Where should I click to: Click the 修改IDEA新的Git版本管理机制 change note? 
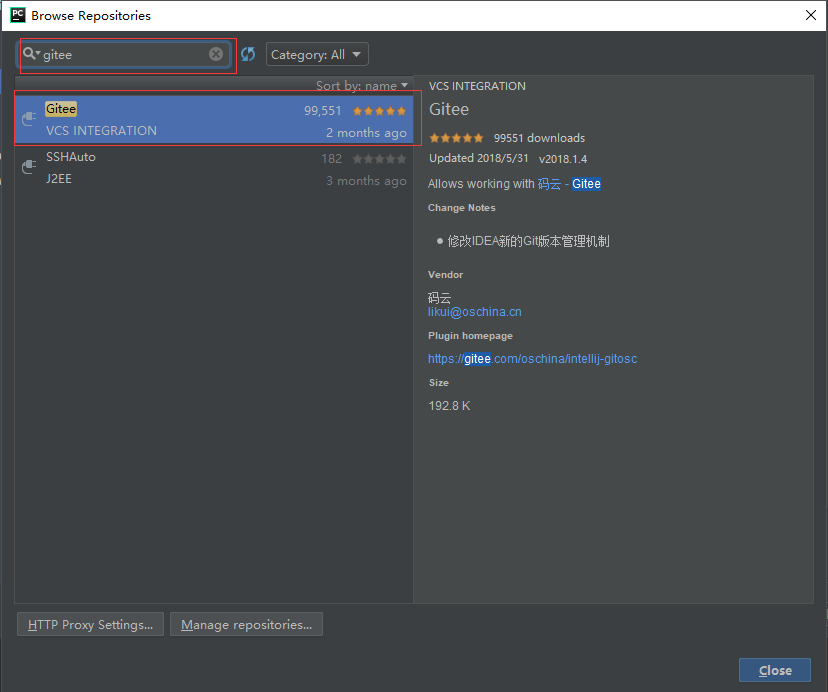528,241
